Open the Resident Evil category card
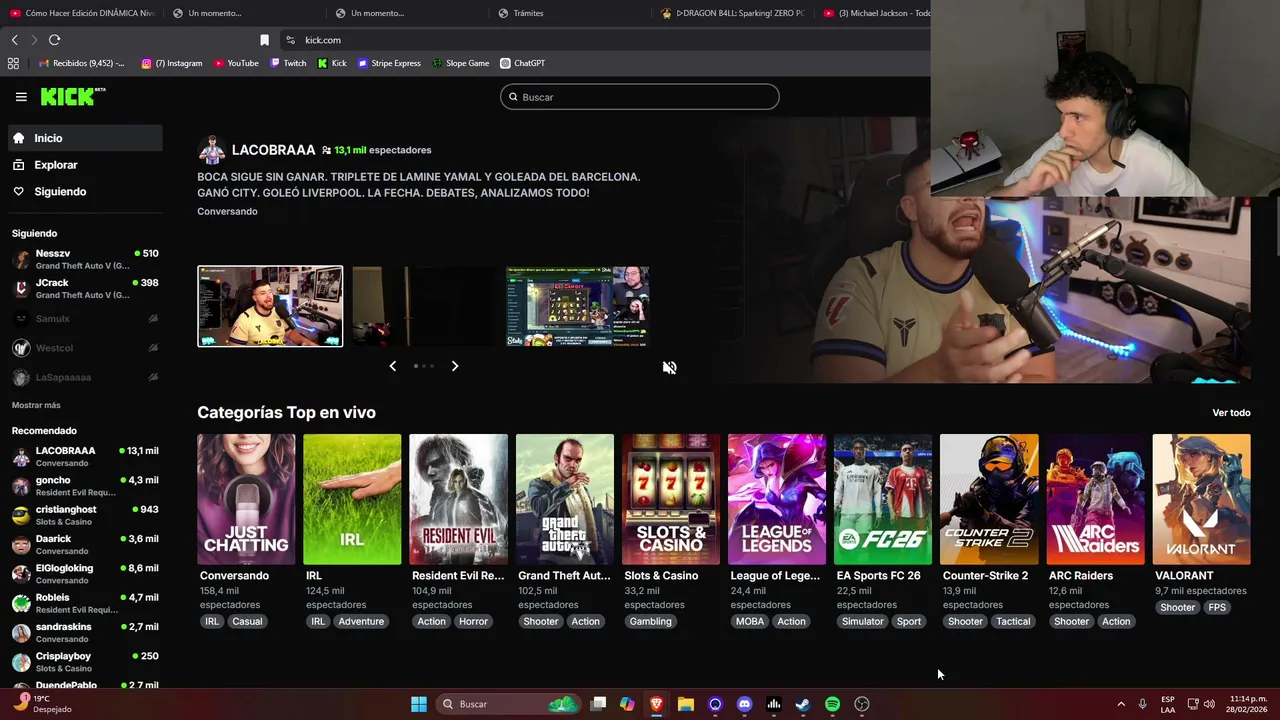Screen dimensions: 1280x720 458,499
